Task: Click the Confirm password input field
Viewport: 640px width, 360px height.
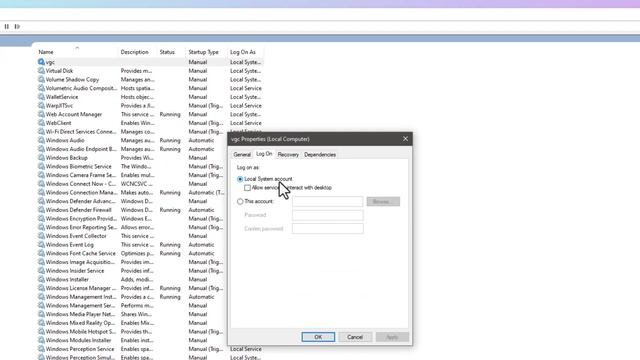Action: coord(327,229)
